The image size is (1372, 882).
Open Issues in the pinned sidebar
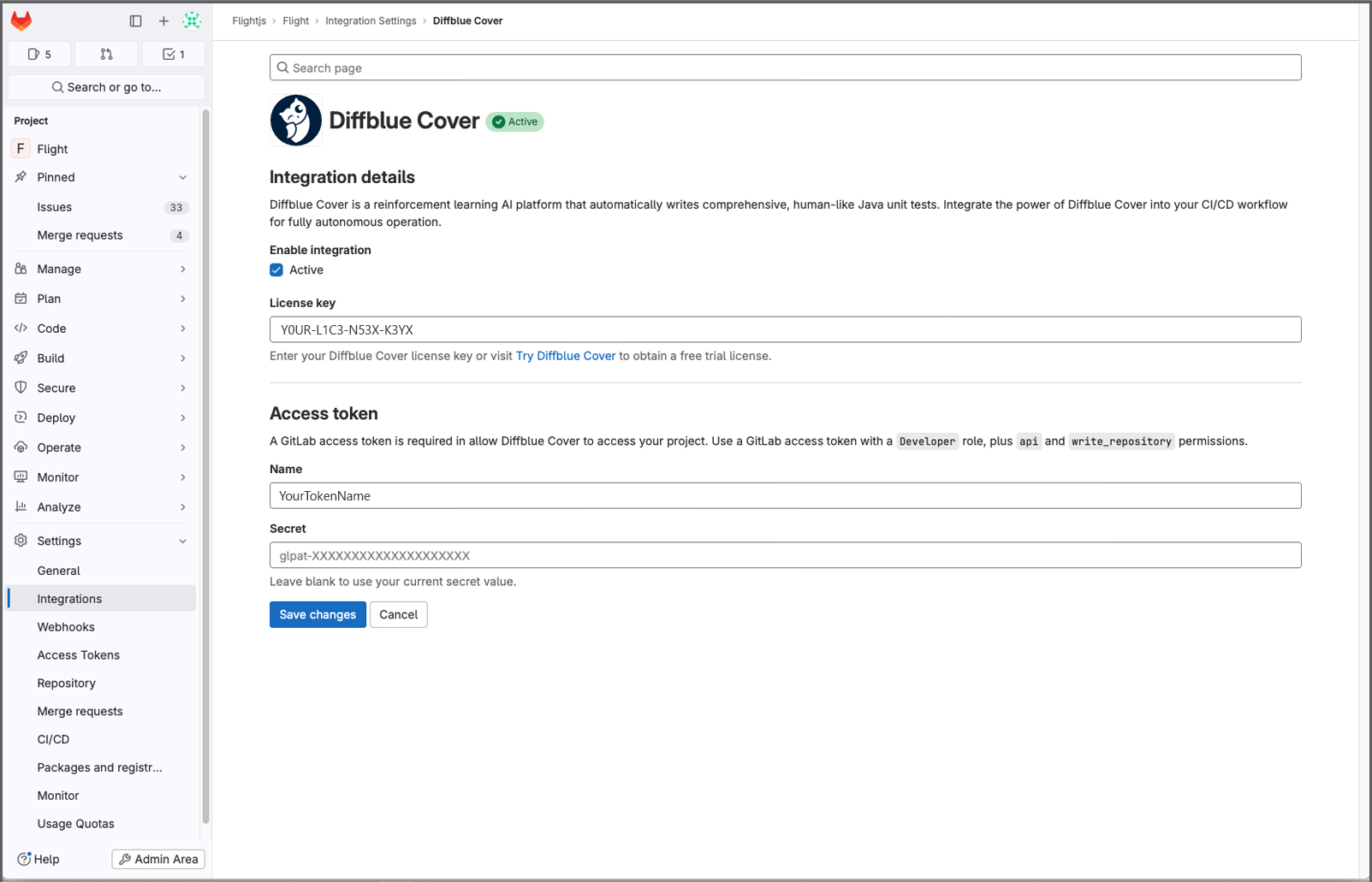point(102,207)
